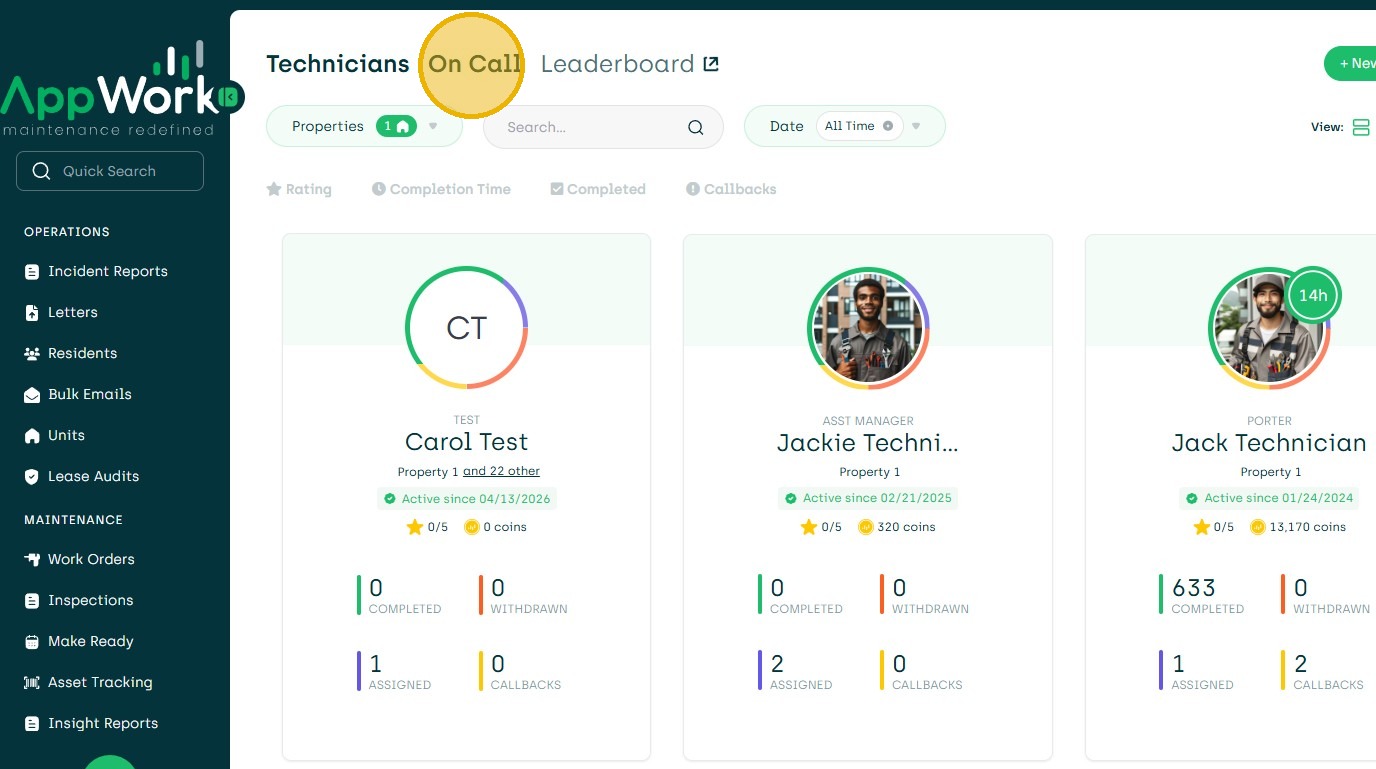Image resolution: width=1376 pixels, height=769 pixels.
Task: Expand the Properties filter dropdown arrow
Action: [x=433, y=126]
